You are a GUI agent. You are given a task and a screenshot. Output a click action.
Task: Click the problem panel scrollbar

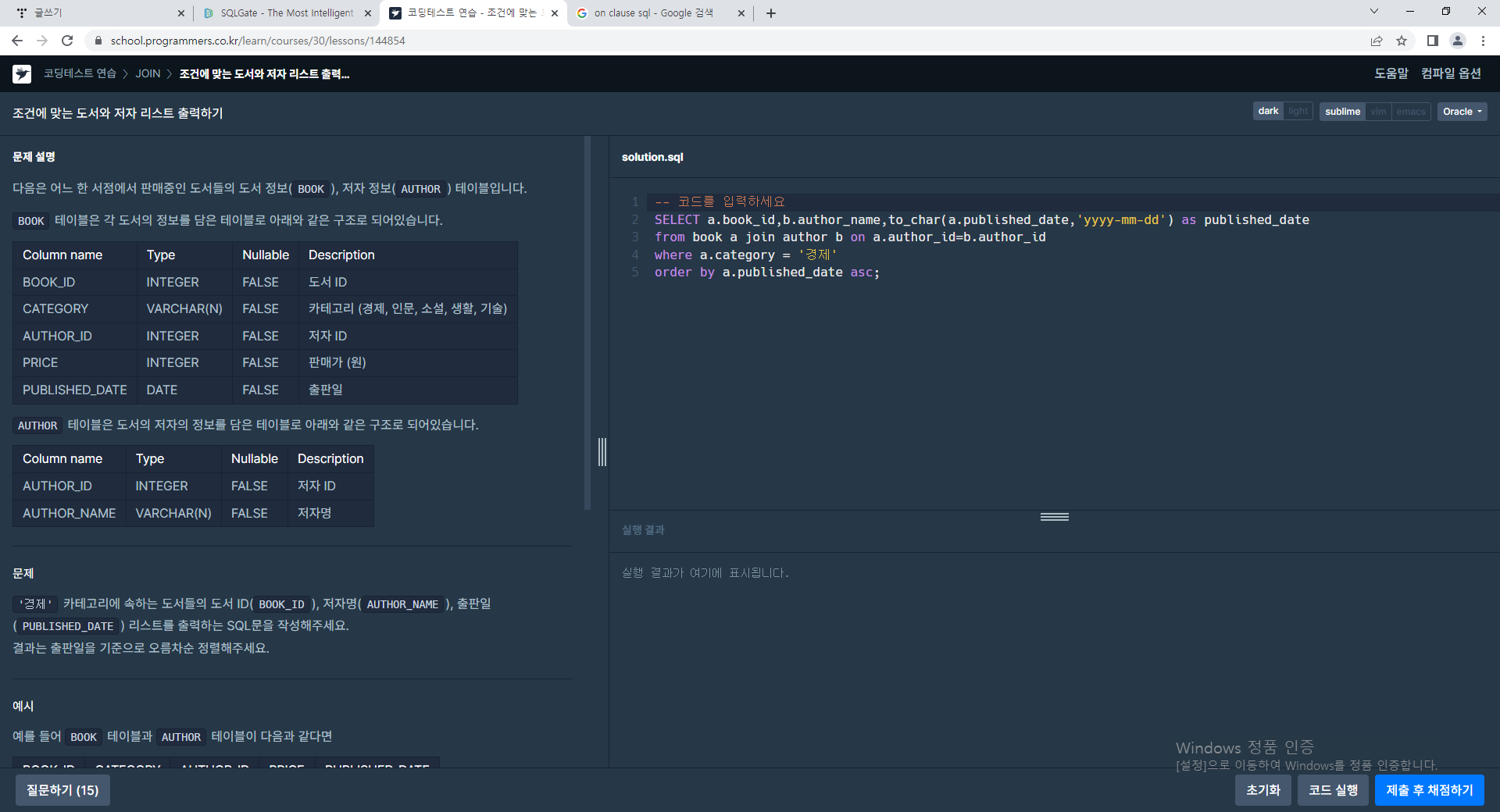pos(587,323)
